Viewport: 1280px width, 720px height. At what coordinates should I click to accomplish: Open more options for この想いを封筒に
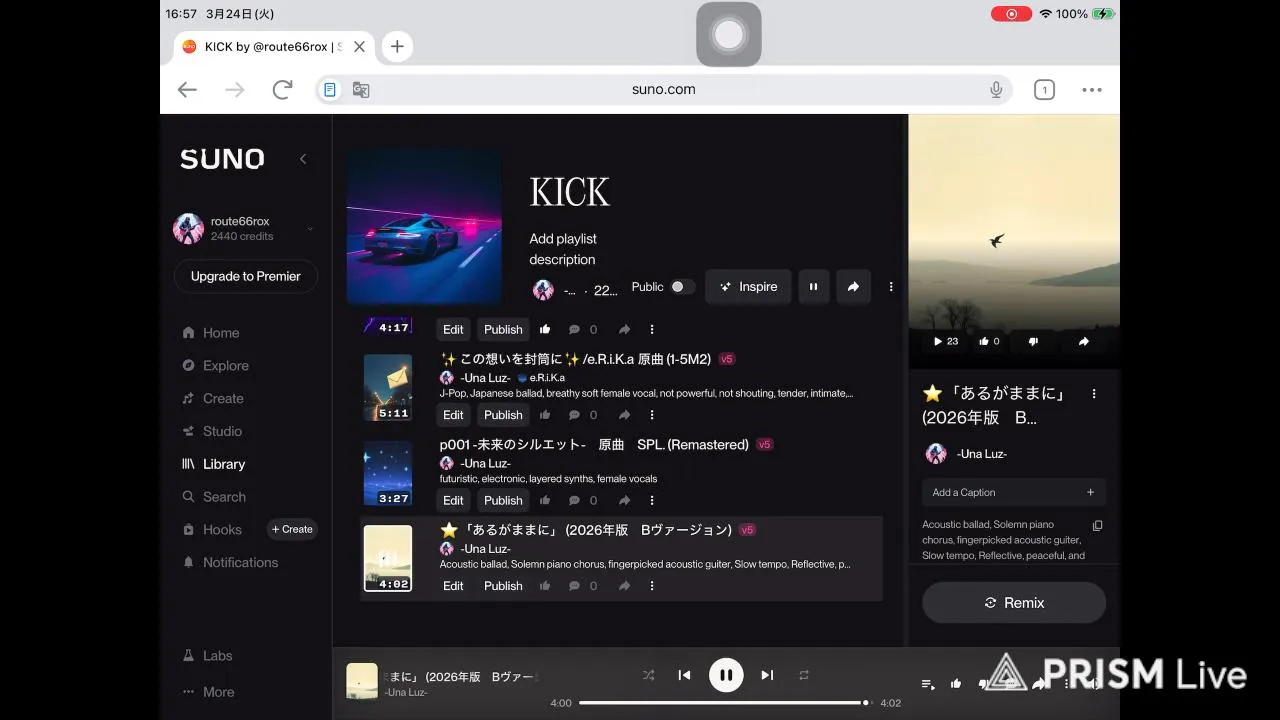pyautogui.click(x=652, y=415)
